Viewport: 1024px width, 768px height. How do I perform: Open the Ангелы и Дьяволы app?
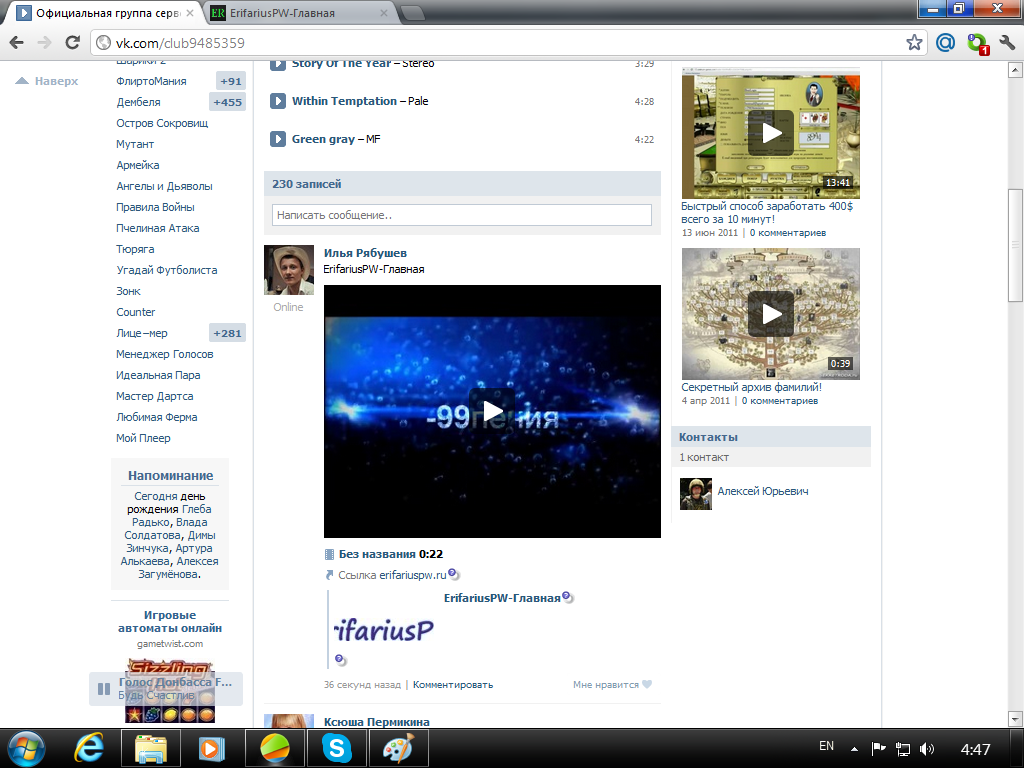click(165, 186)
